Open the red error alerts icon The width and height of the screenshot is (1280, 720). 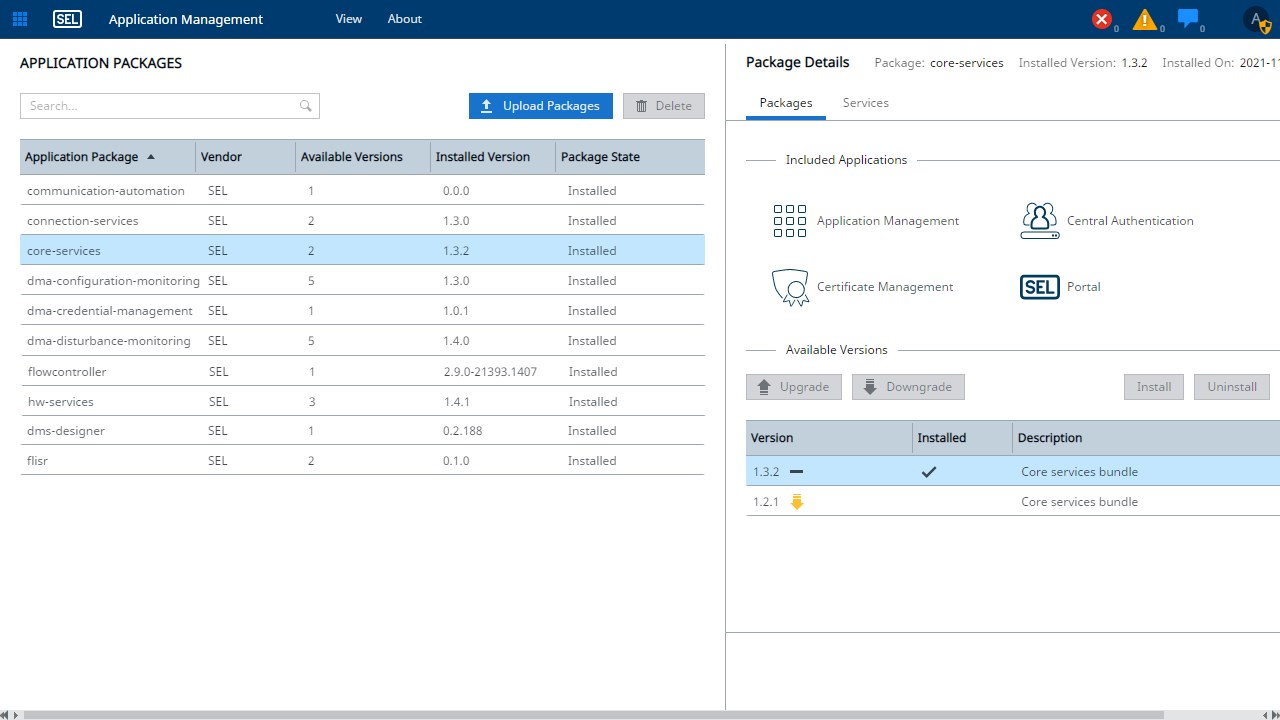(1102, 19)
